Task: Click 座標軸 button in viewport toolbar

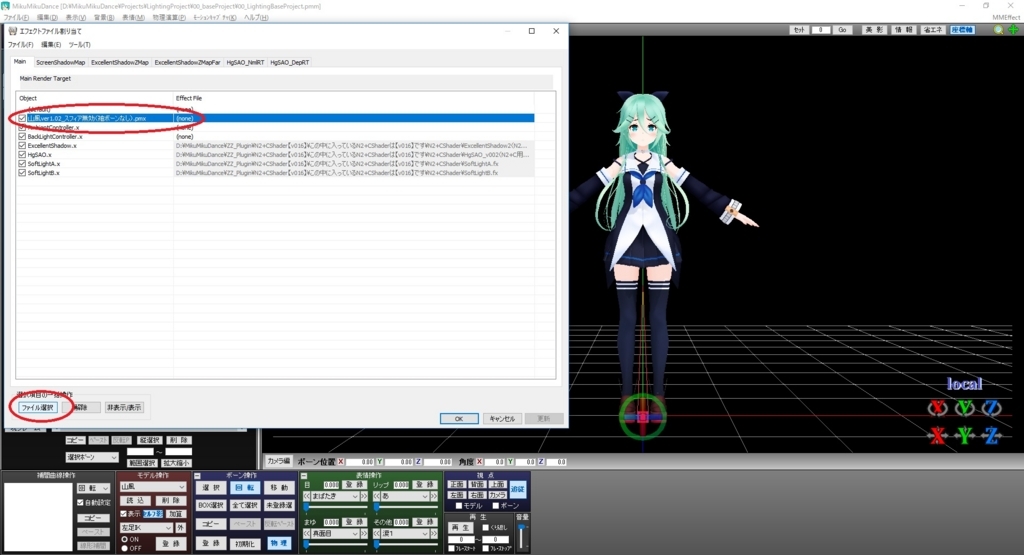Action: (962, 30)
